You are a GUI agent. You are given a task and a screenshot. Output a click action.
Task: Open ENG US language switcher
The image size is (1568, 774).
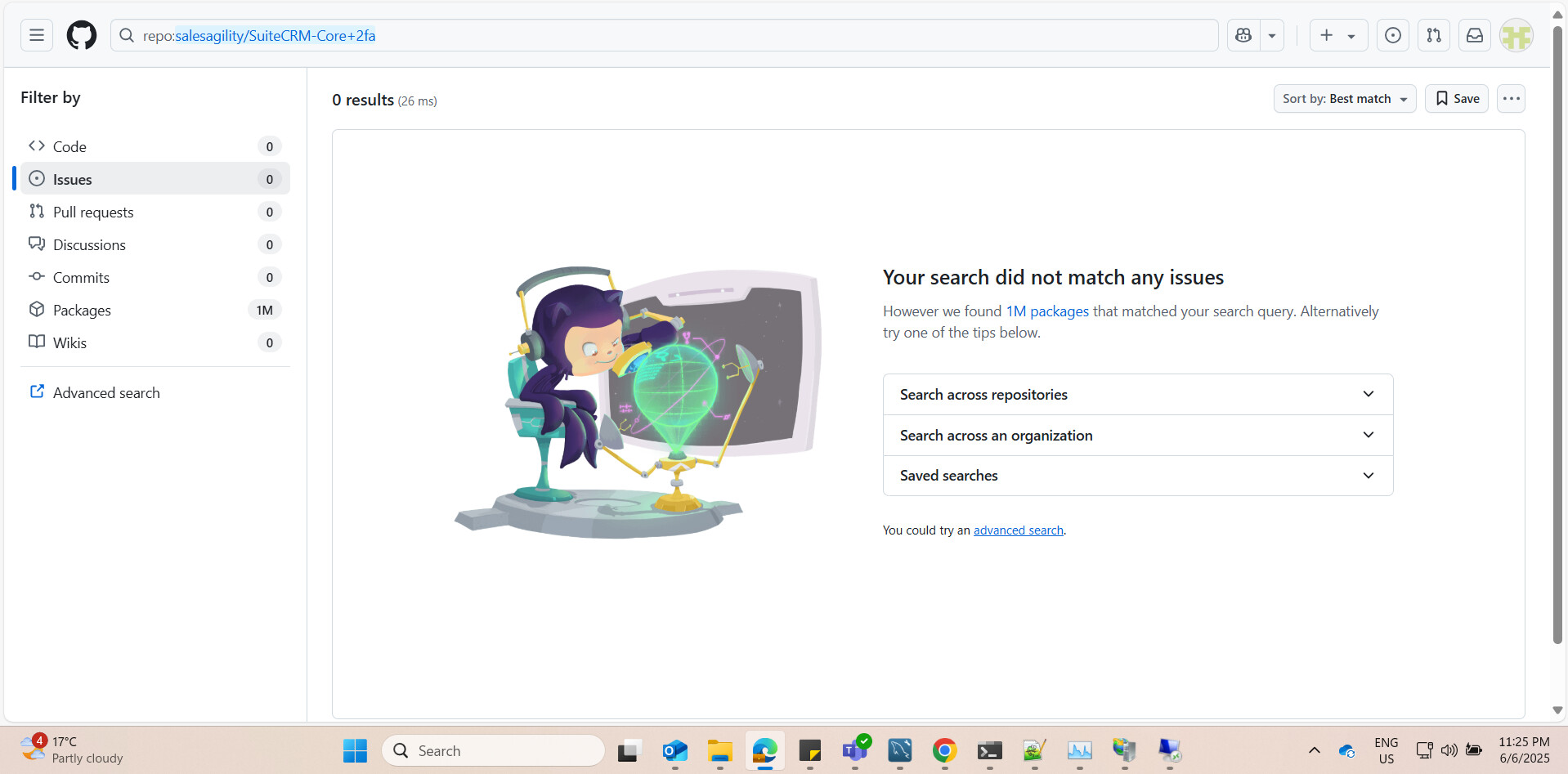pos(1387,750)
